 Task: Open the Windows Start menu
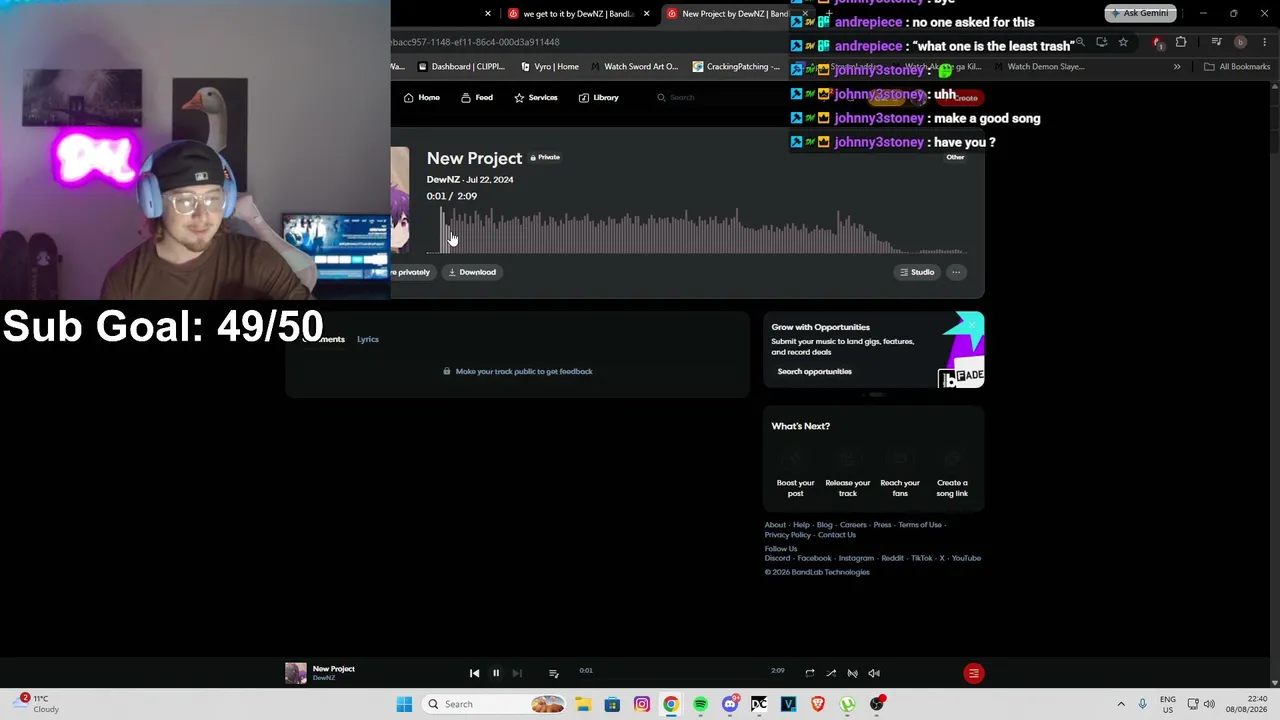coord(404,704)
